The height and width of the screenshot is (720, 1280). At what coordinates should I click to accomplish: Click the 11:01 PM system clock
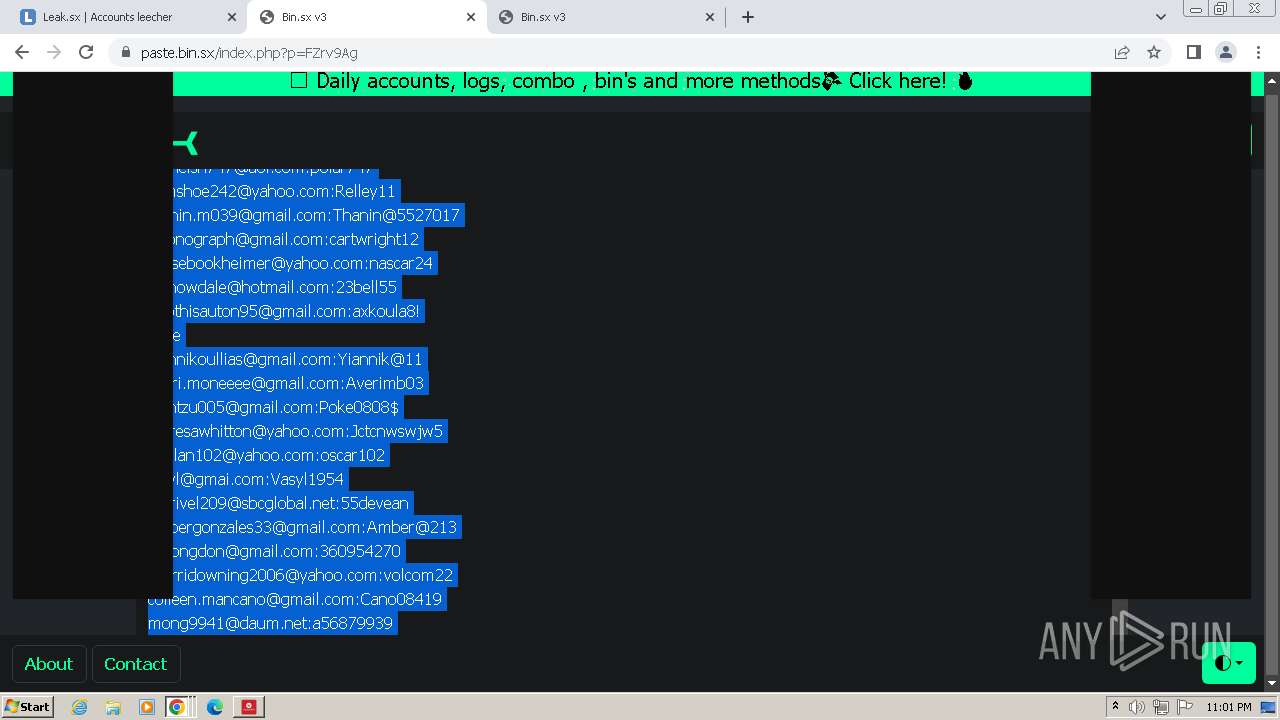[x=1229, y=707]
